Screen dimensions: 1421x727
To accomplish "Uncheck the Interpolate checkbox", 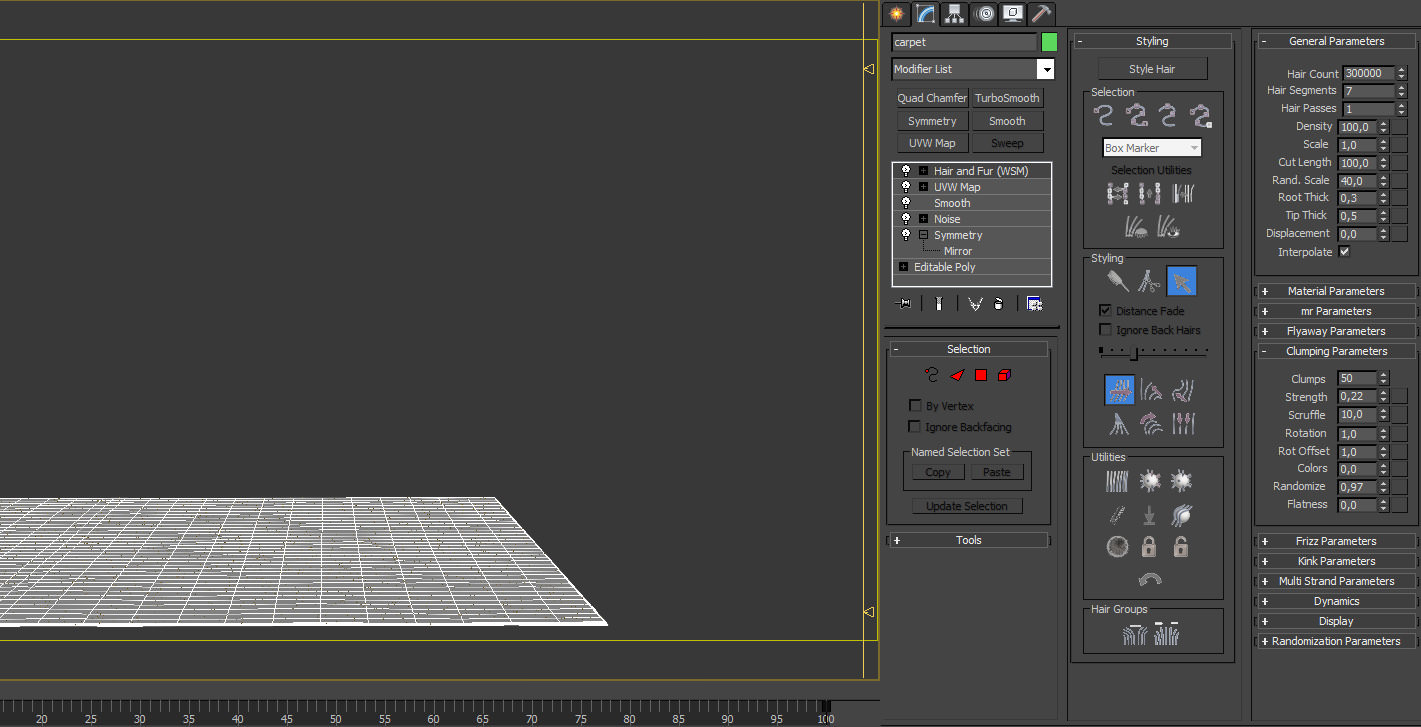I will 1344,252.
